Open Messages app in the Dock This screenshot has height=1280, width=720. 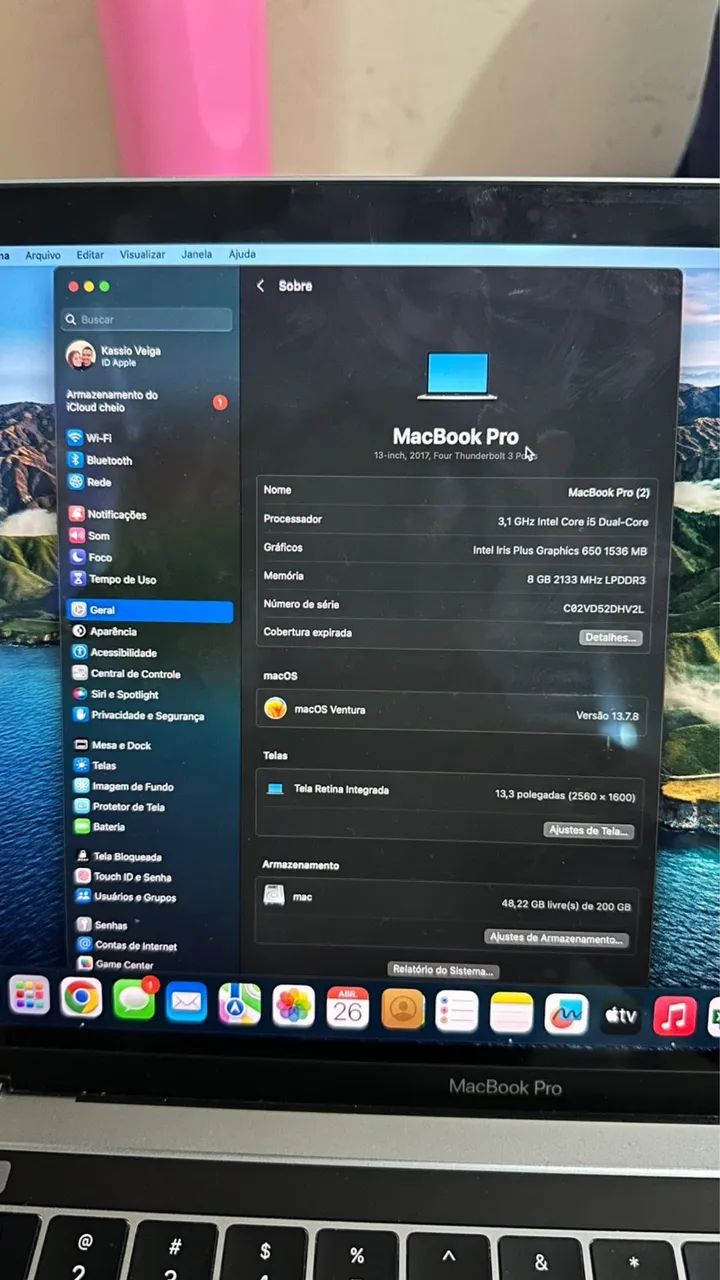point(134,1000)
